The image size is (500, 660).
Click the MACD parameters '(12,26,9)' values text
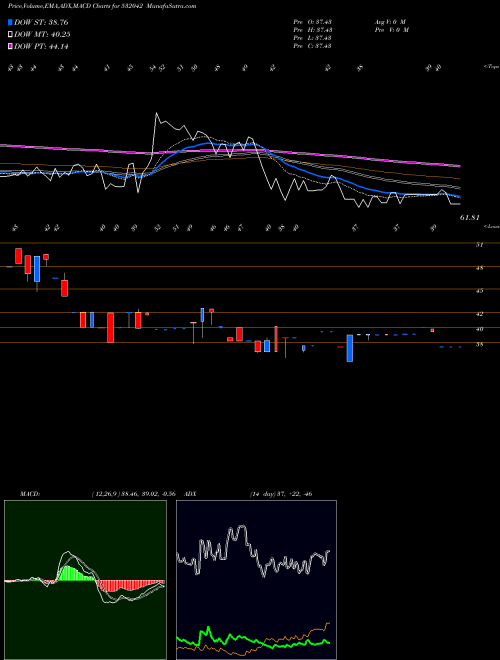(x=133, y=494)
